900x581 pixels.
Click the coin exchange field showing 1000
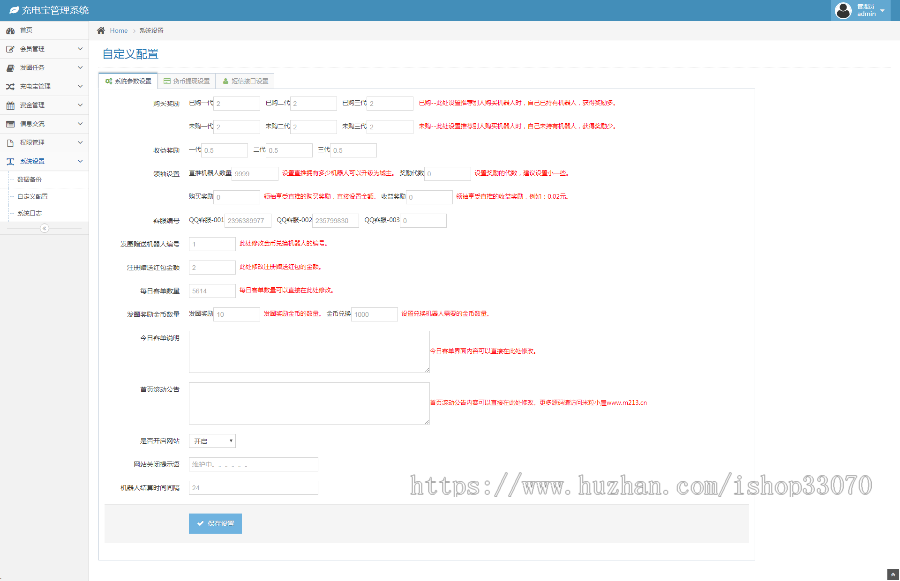[x=374, y=315]
